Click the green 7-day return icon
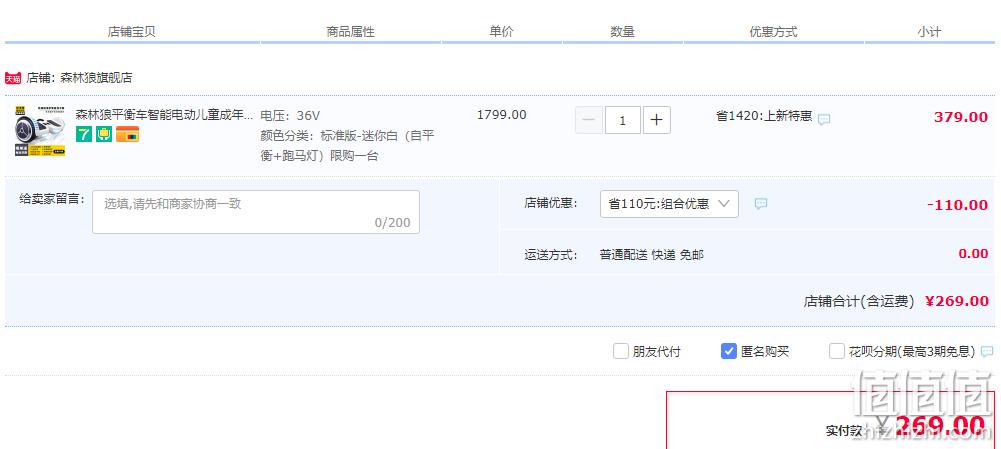1001x449 pixels. 84,134
